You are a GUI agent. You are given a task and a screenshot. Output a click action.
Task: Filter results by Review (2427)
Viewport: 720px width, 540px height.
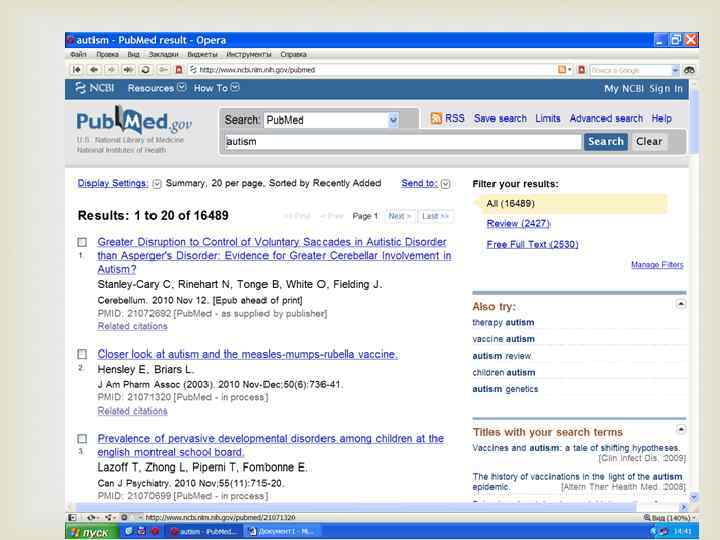(x=518, y=224)
